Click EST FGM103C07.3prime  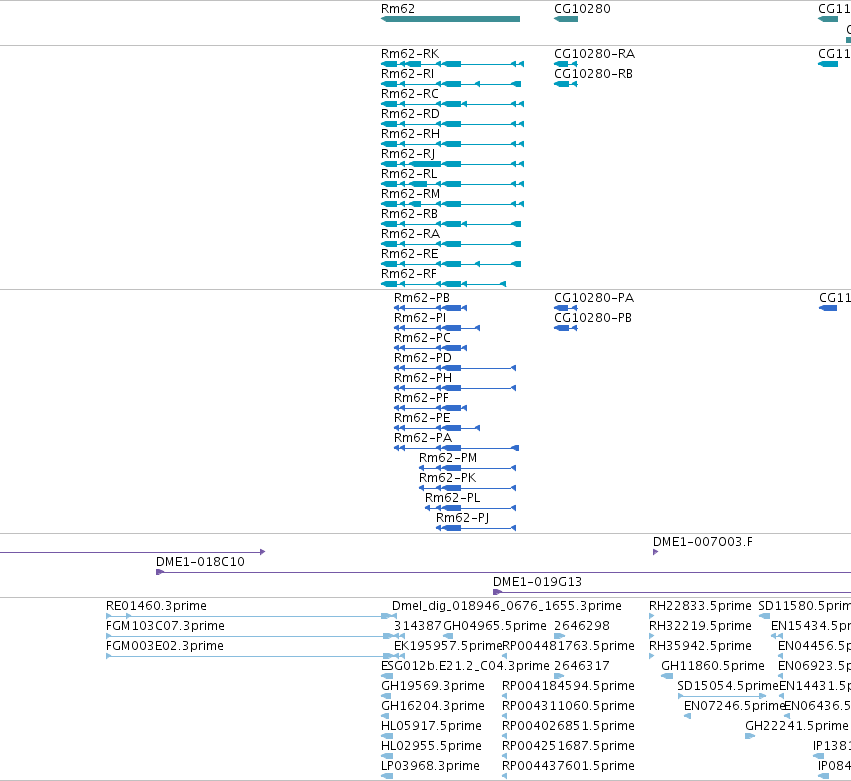[252, 636]
